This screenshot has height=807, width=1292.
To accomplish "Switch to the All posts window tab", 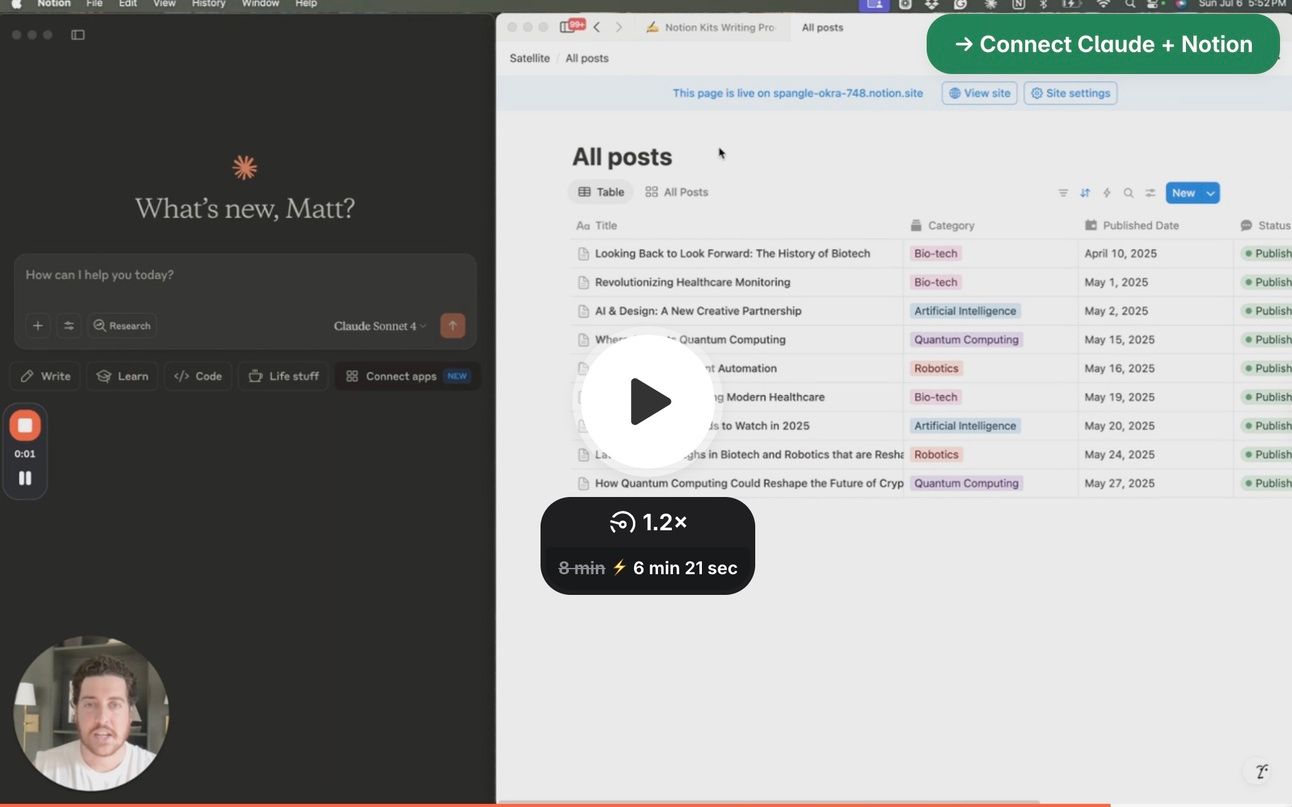I will pos(822,27).
